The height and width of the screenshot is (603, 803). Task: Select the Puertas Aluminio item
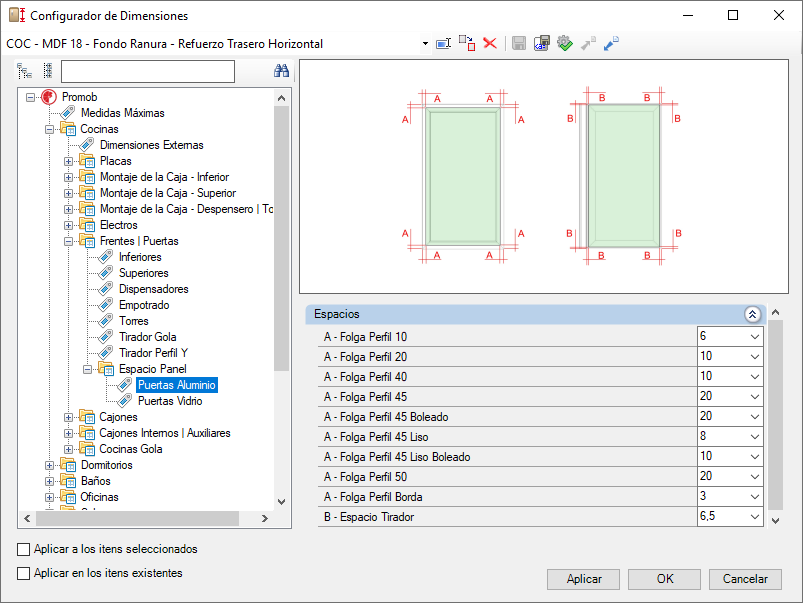coord(177,385)
